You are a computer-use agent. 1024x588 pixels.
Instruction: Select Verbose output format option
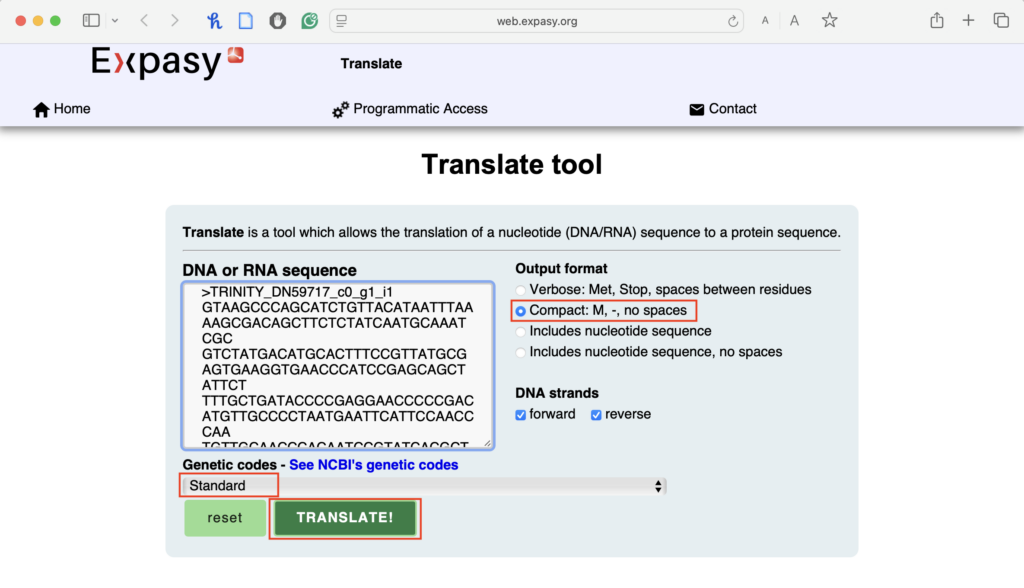coord(521,290)
